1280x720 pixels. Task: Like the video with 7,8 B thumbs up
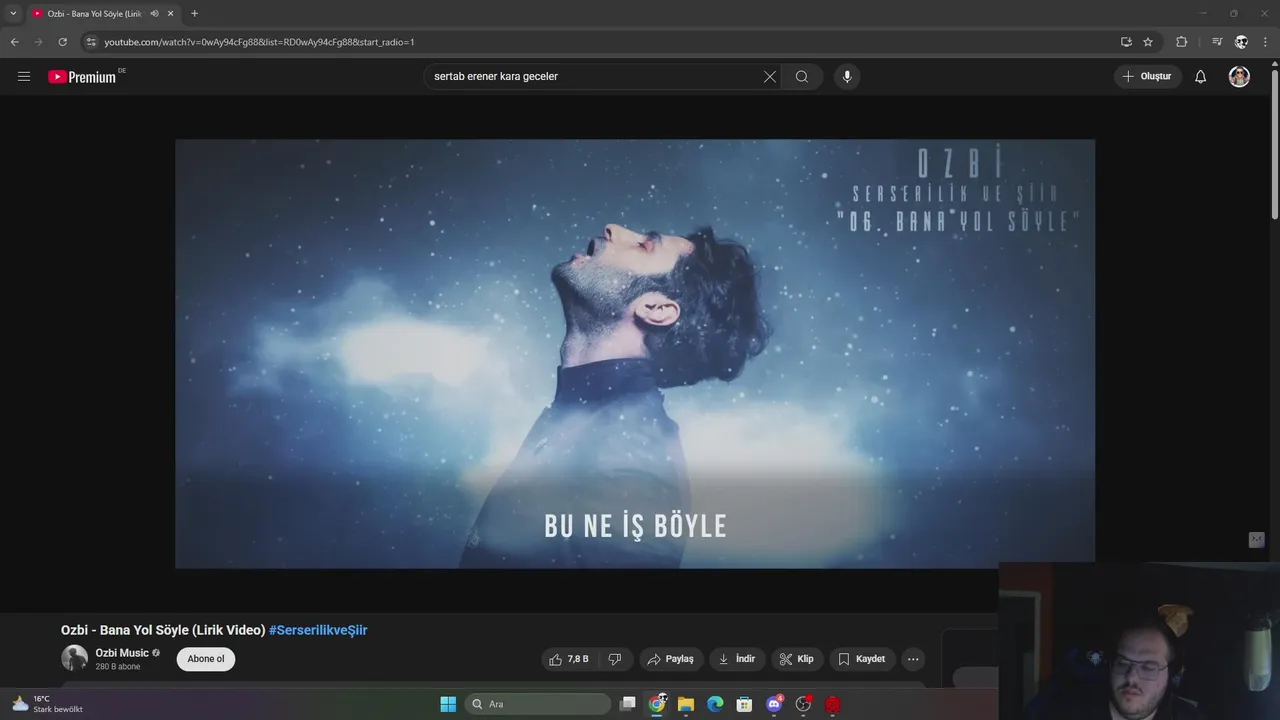click(x=569, y=659)
